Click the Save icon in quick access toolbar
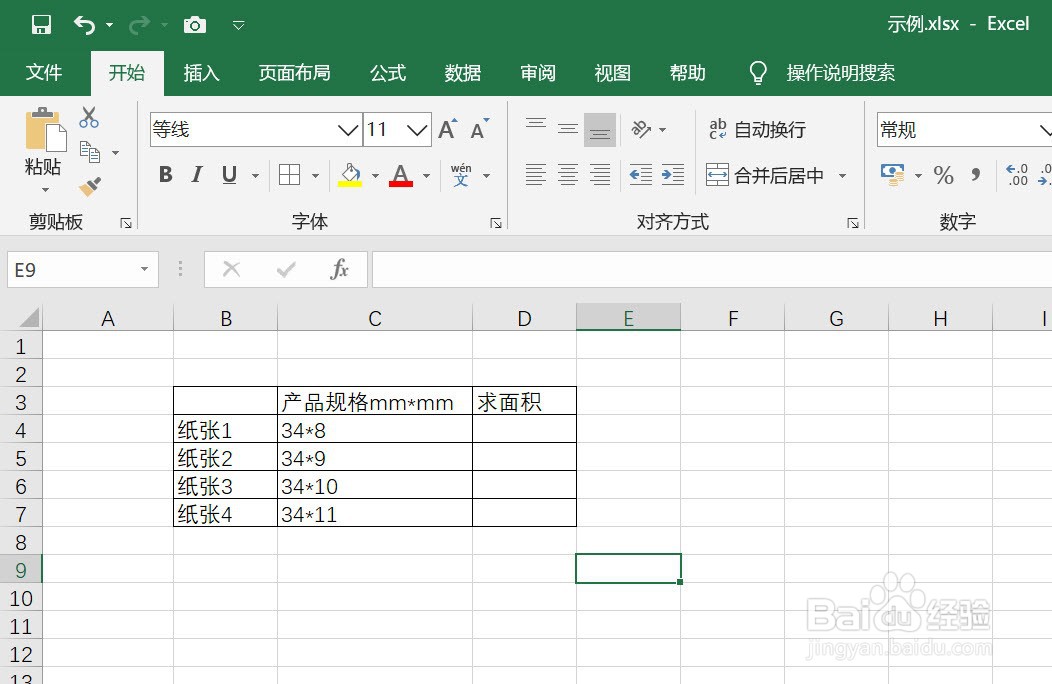The image size is (1052, 684). click(40, 24)
